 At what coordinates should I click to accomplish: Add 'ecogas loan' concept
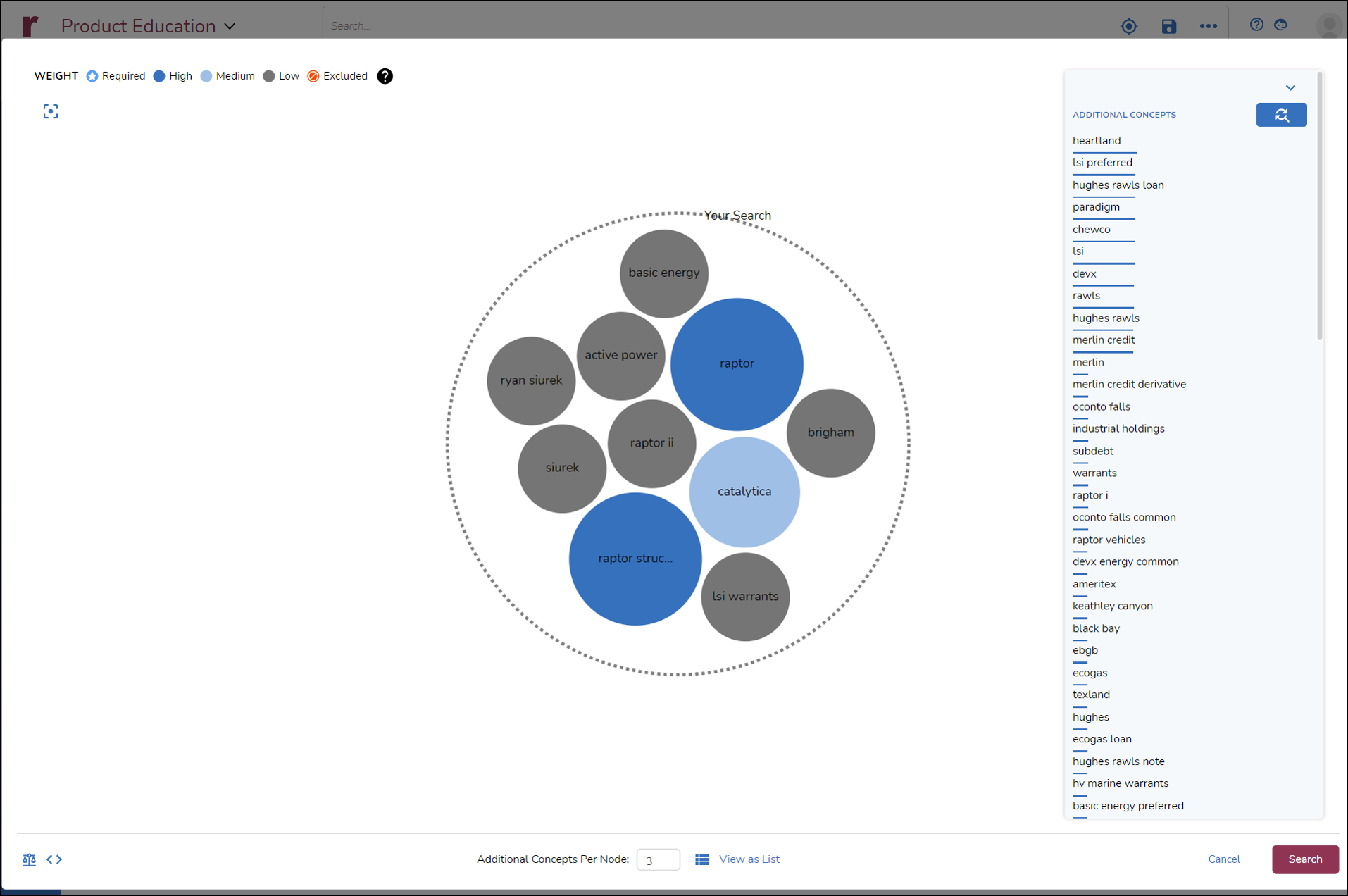click(1102, 740)
